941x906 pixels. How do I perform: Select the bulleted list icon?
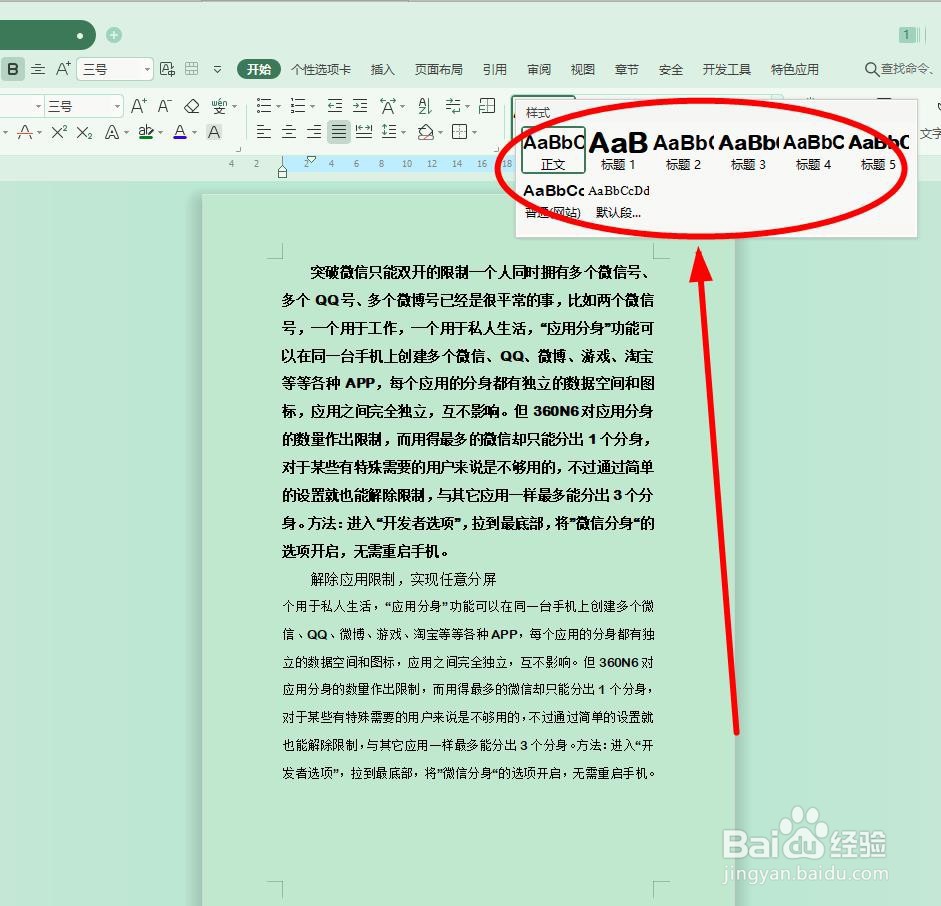click(265, 106)
